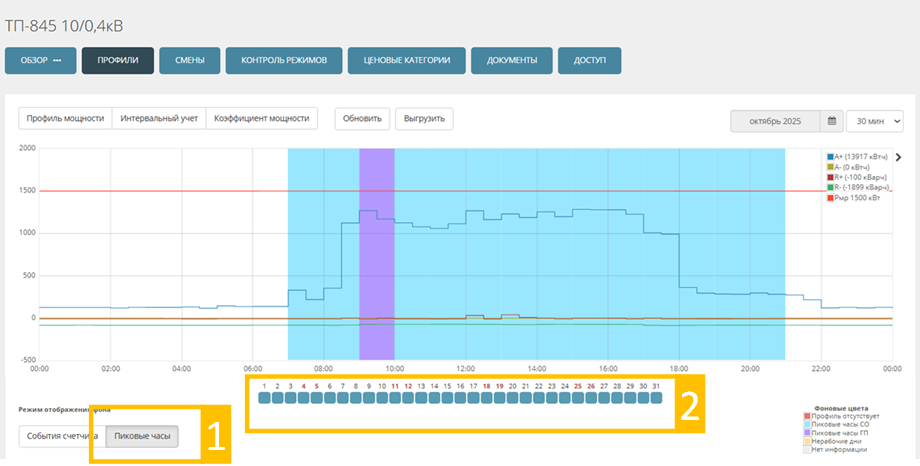Open the calendar date picker icon
Screen dimensions: 920x466
pyautogui.click(x=832, y=121)
